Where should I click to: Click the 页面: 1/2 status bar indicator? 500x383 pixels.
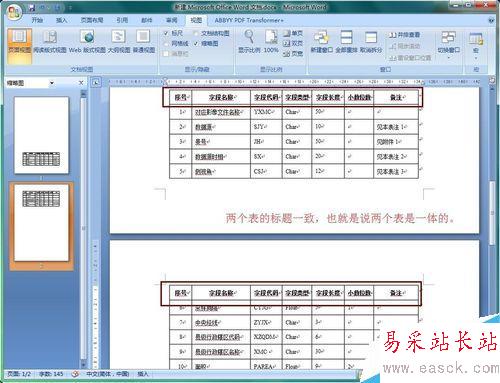point(19,374)
